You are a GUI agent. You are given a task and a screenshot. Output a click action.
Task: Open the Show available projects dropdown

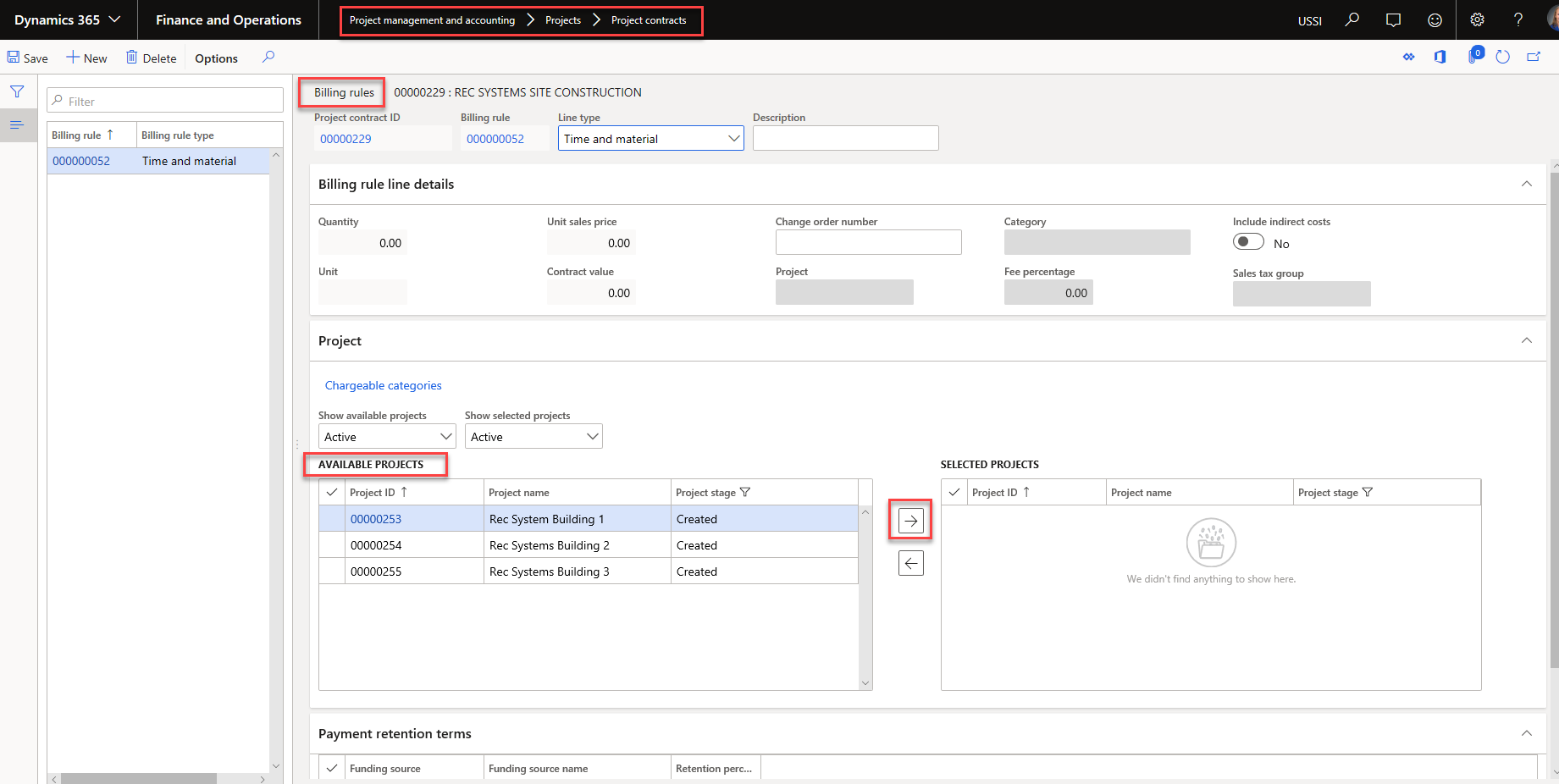(388, 437)
